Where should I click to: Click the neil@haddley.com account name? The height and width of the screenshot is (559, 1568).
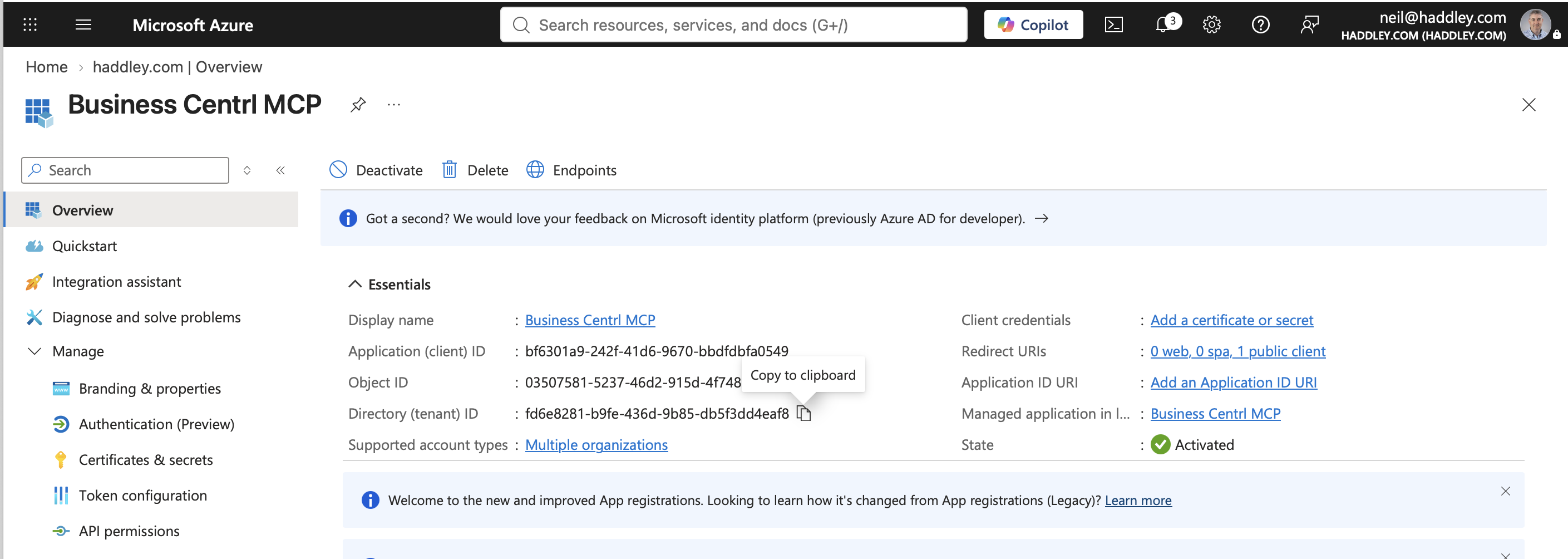1442,18
